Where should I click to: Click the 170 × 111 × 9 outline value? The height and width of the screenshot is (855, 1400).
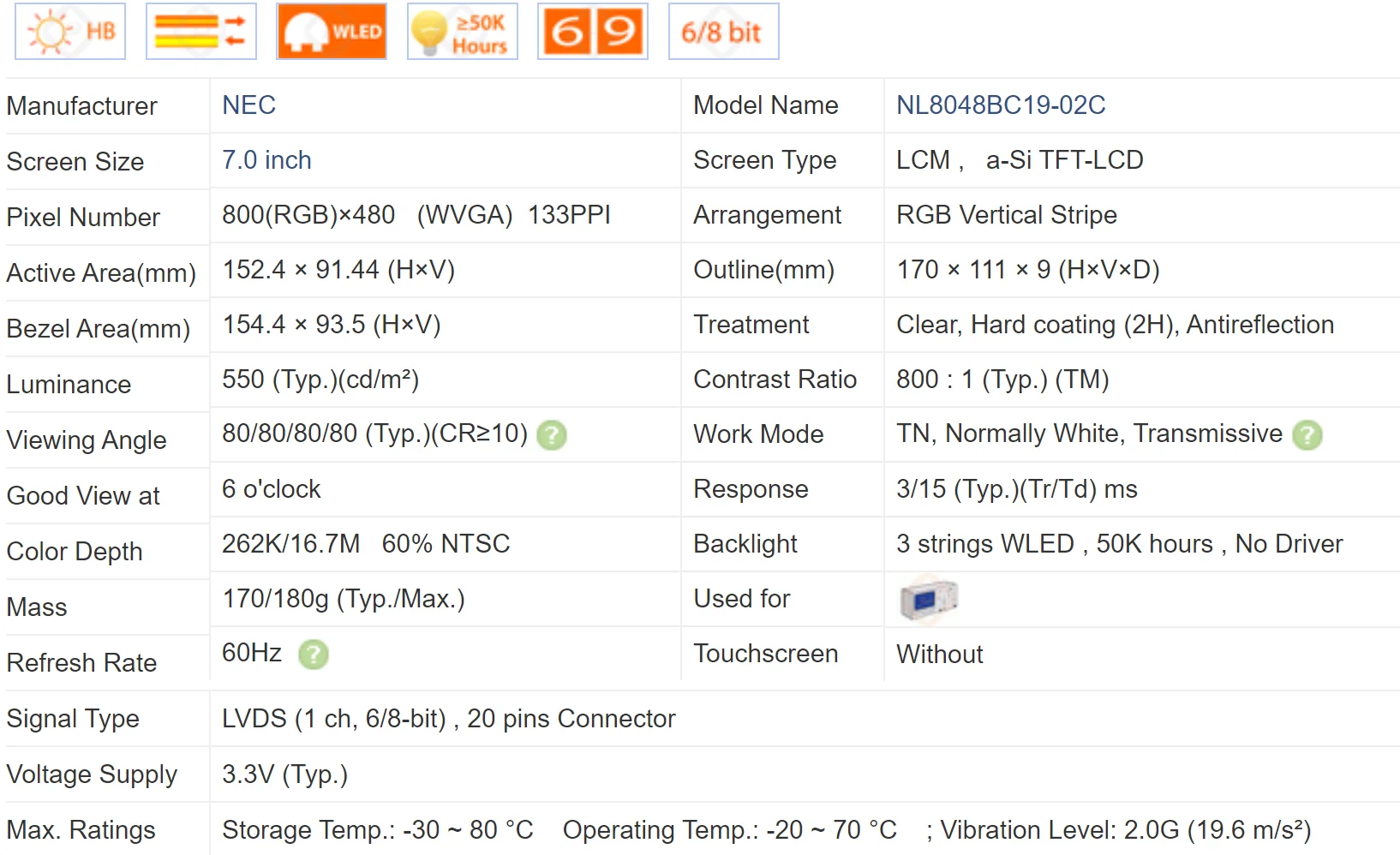[1028, 270]
